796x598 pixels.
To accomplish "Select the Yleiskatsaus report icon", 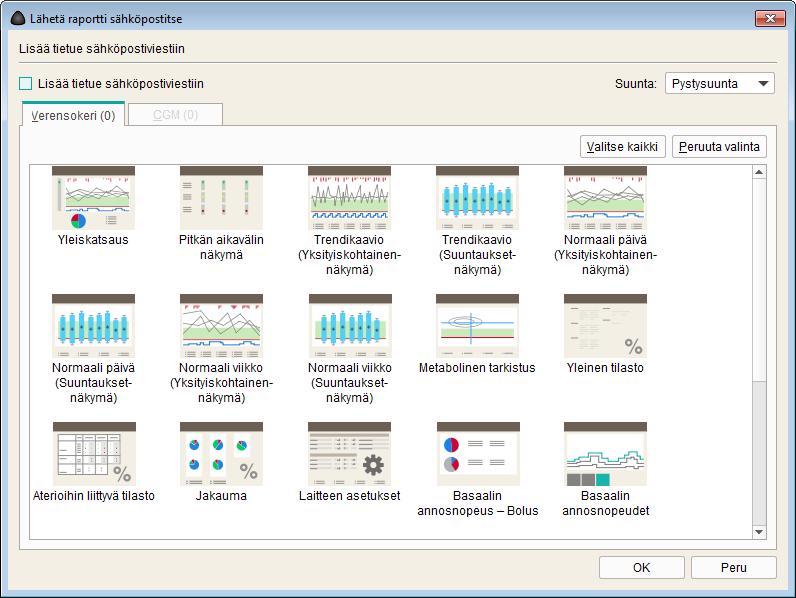I will (93, 198).
